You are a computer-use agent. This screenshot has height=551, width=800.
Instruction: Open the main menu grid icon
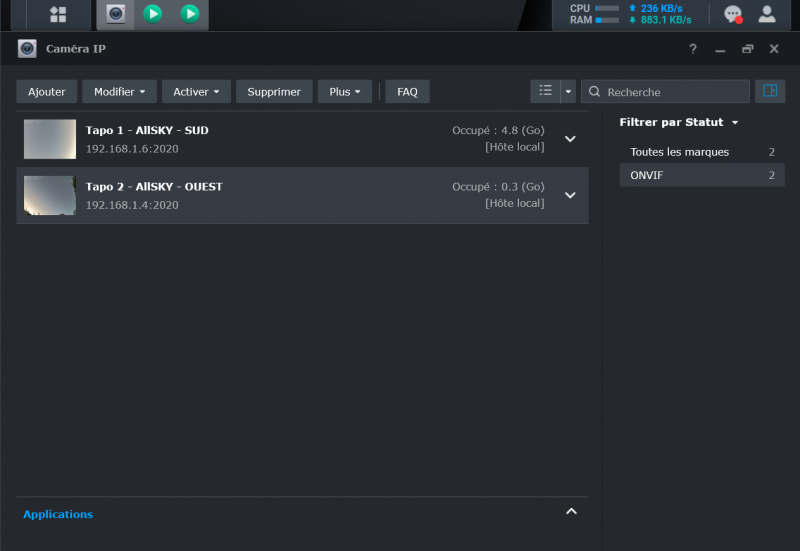click(58, 14)
